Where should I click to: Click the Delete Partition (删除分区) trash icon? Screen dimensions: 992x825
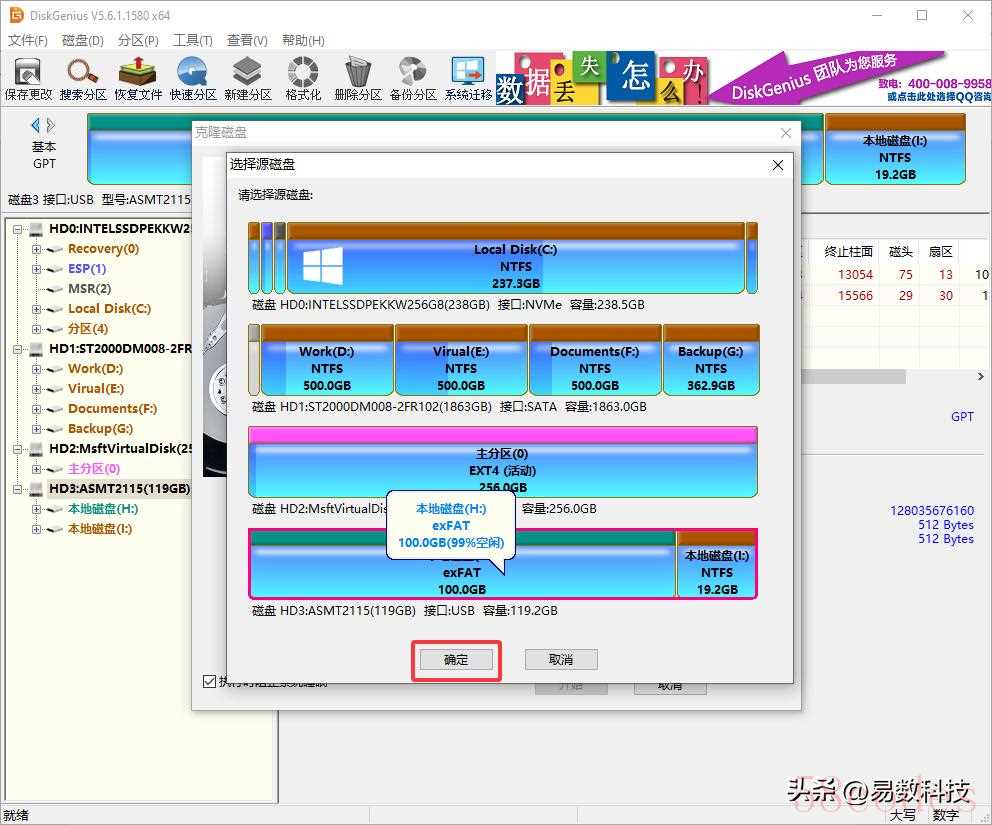pyautogui.click(x=357, y=78)
